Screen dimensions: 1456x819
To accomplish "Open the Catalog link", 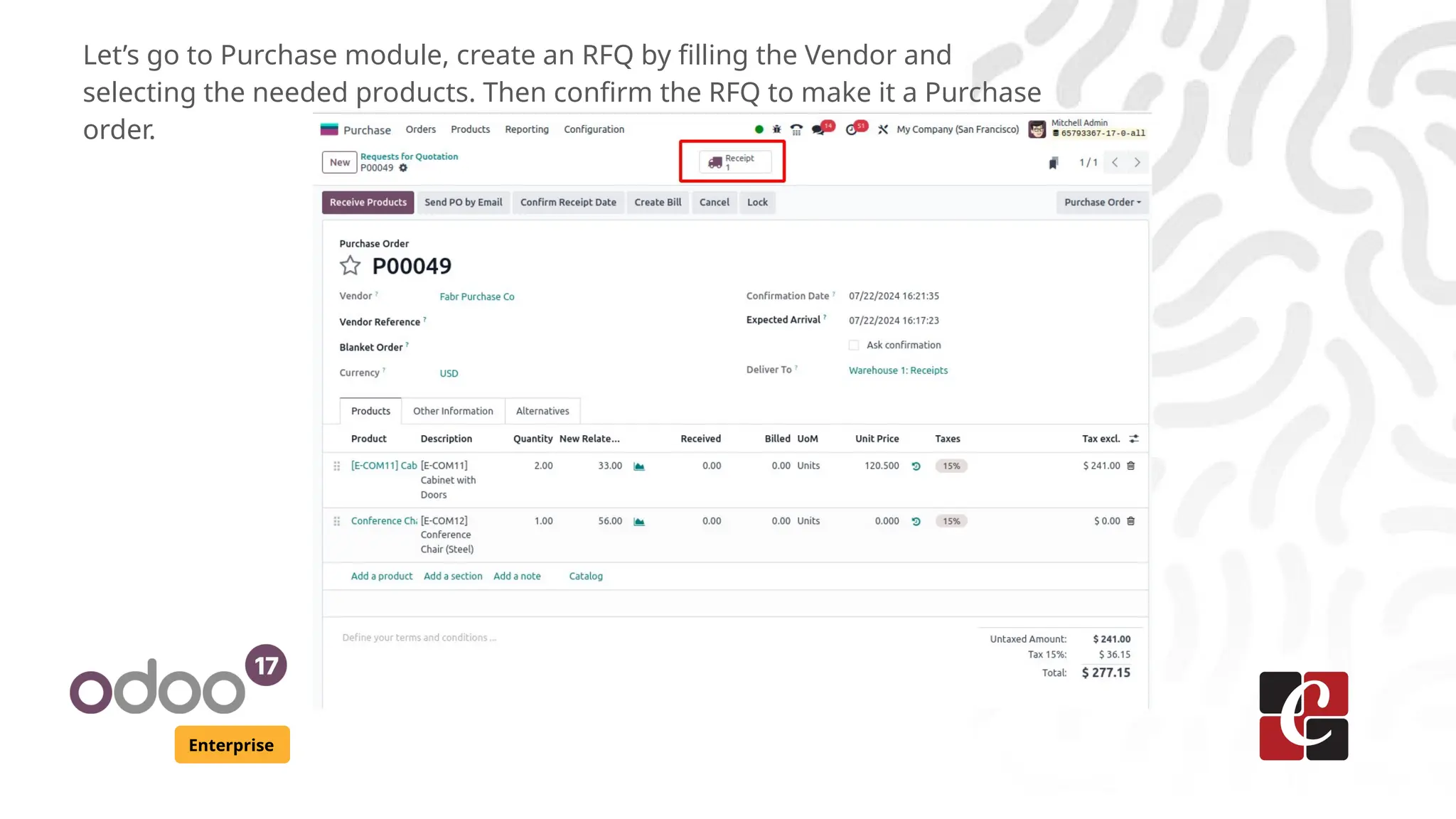I will click(586, 577).
